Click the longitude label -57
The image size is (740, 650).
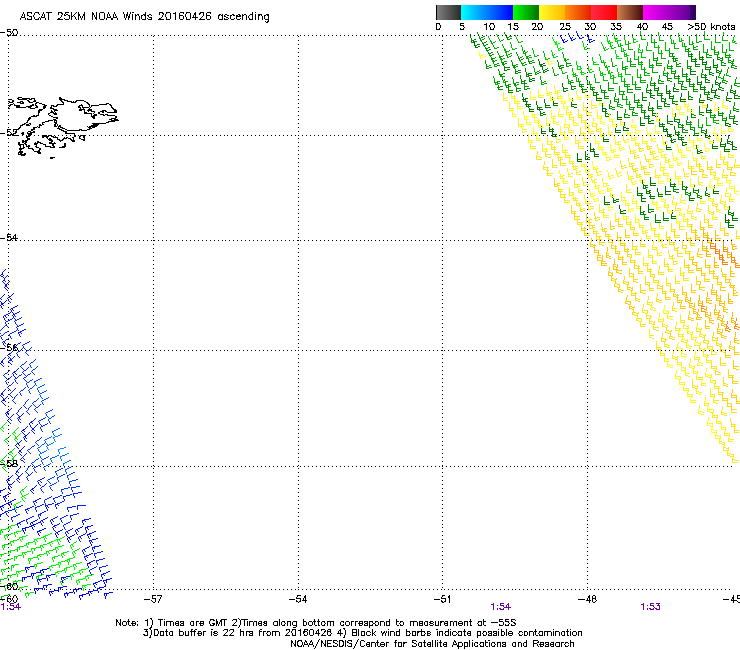point(153,599)
